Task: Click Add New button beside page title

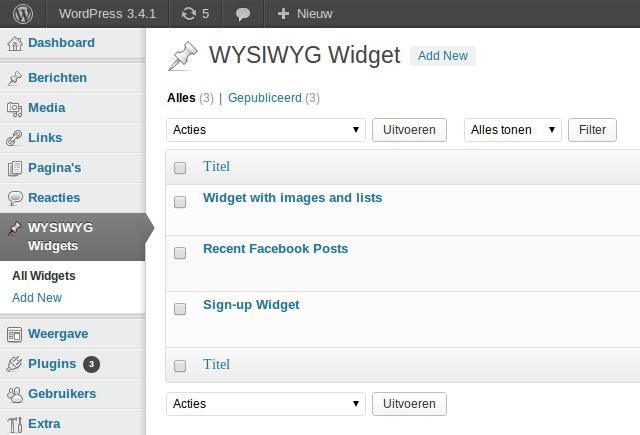Action: [442, 56]
